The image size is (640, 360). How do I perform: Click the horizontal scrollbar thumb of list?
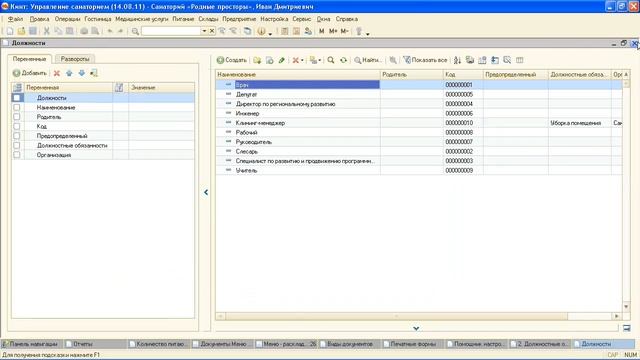[396, 316]
